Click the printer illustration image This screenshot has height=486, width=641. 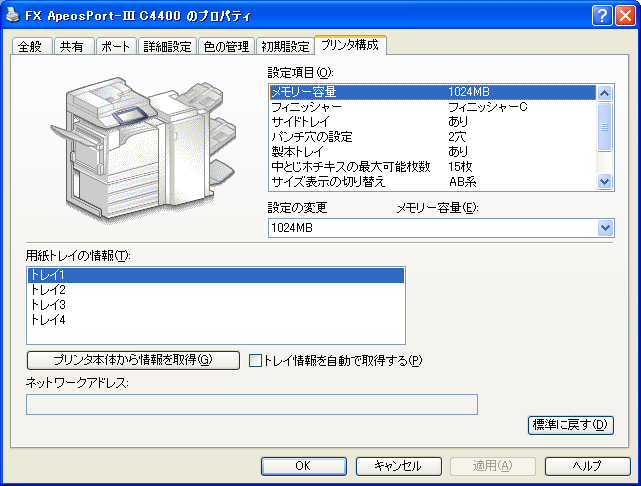(x=143, y=149)
